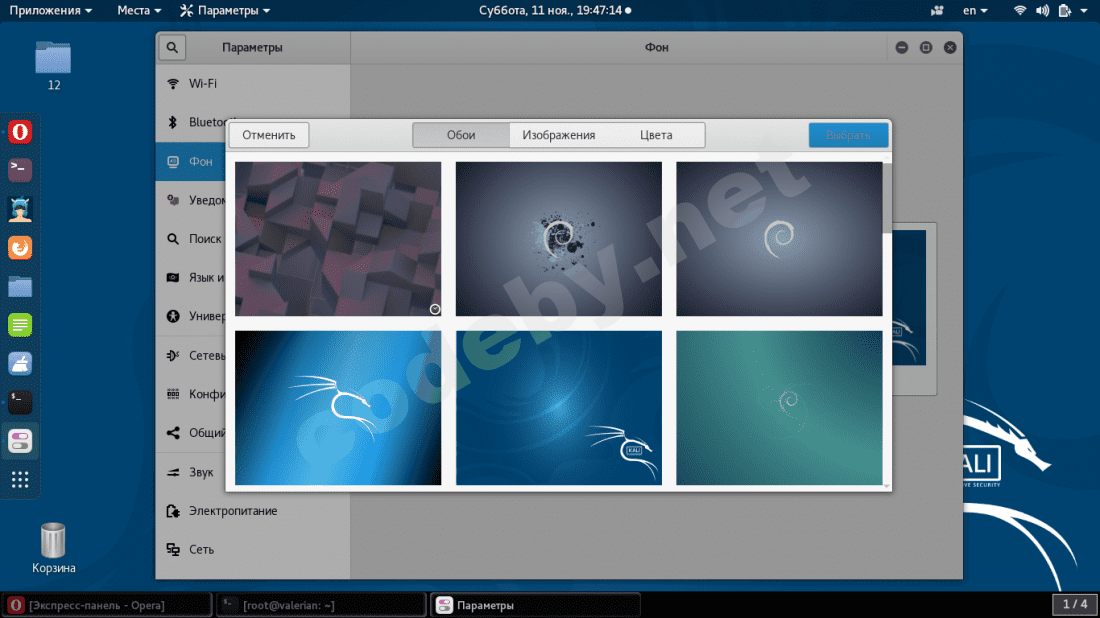Image resolution: width=1100 pixels, height=618 pixels.
Task: Open Электропитание power settings in sidebar
Action: [253, 511]
